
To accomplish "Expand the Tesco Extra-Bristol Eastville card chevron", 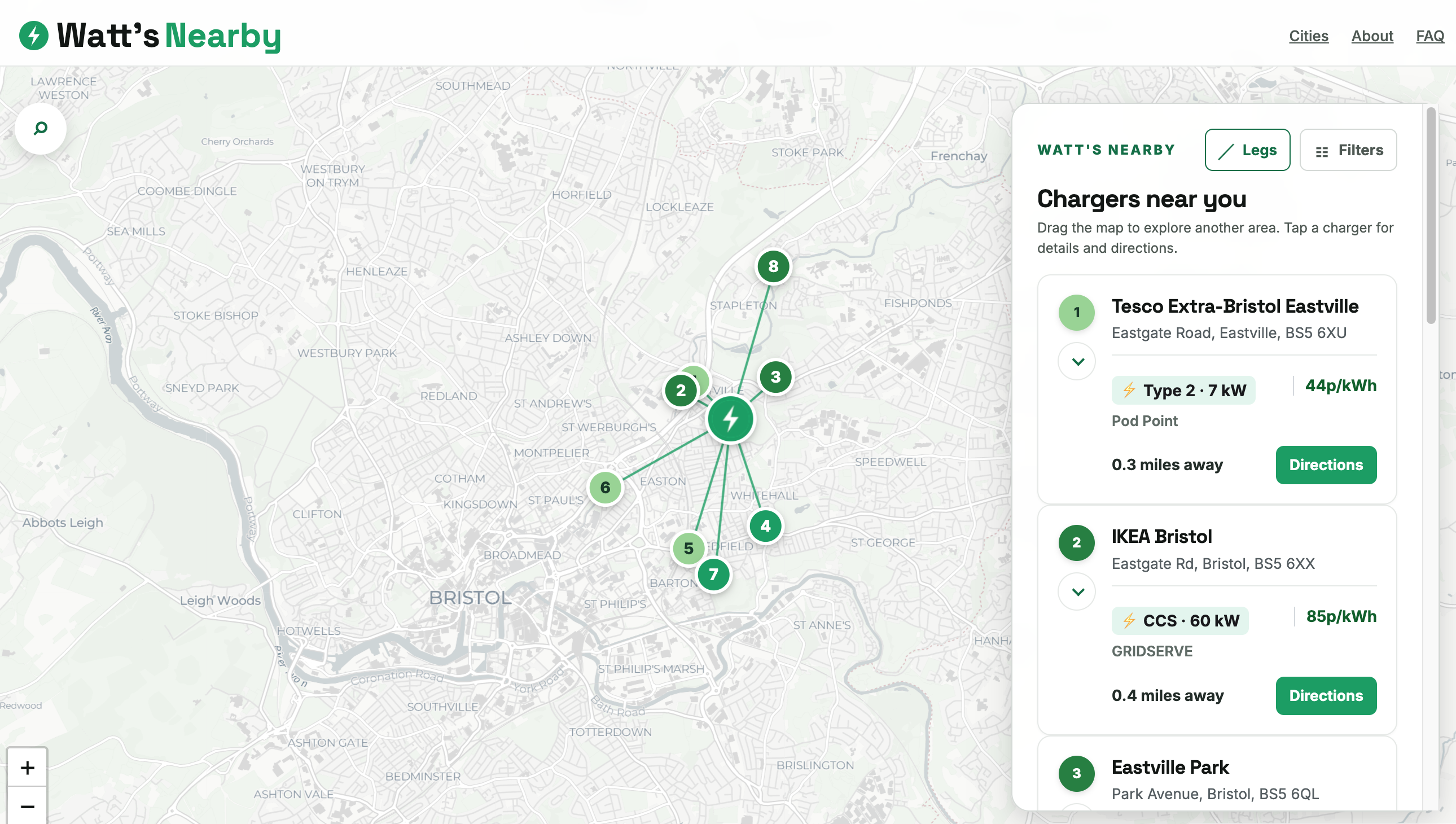I will tap(1077, 362).
